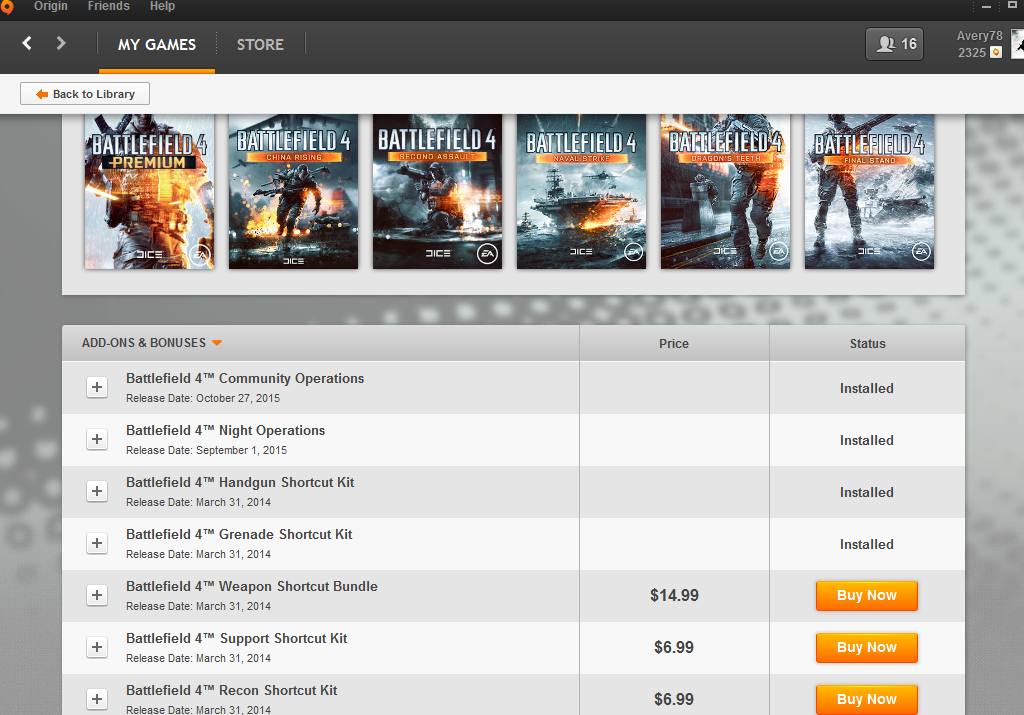Select the Naval Strike expansion cover
The width and height of the screenshot is (1024, 715).
pyautogui.click(x=581, y=191)
